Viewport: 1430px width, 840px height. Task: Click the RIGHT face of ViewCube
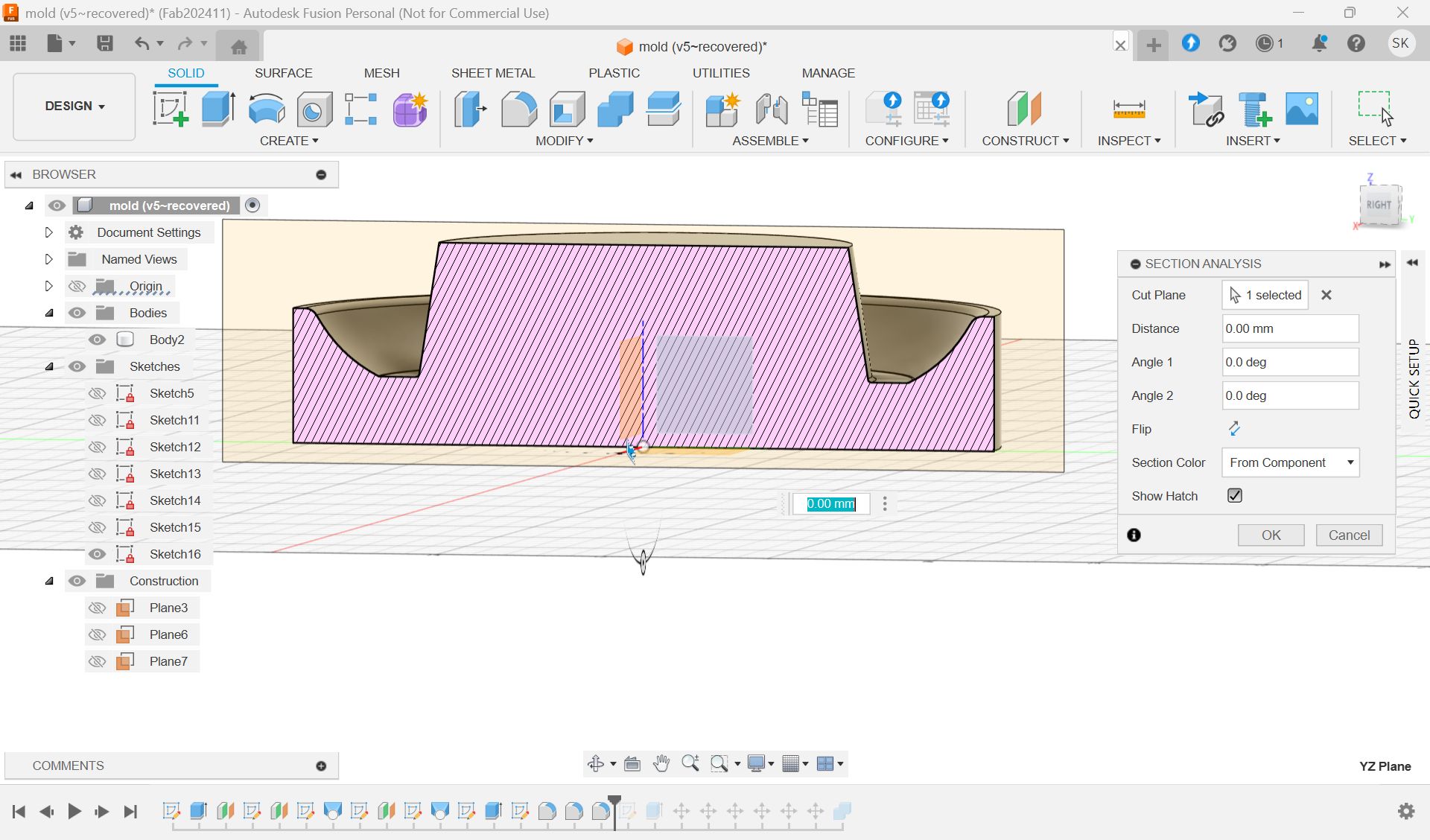pyautogui.click(x=1379, y=205)
